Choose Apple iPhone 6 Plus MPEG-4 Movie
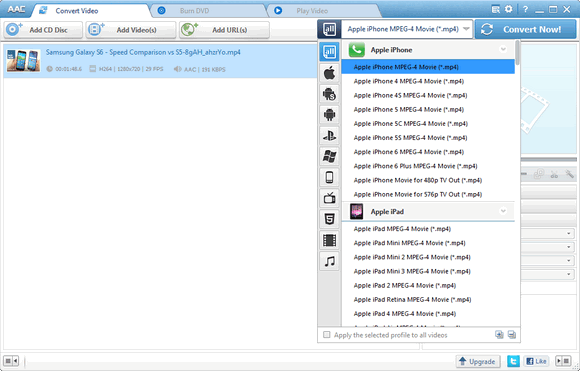580x371 pixels. pos(428,166)
